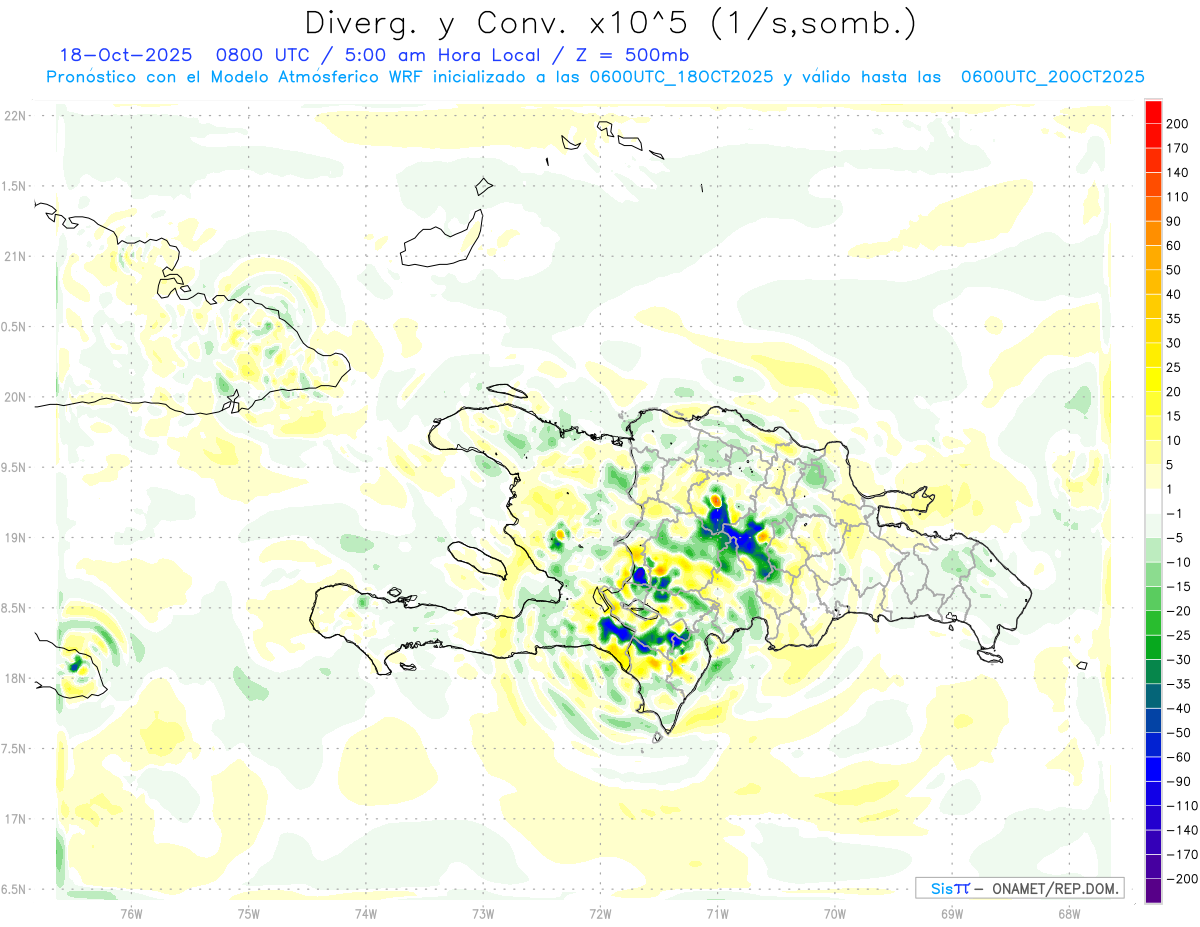Click the colorbar value '-1'
This screenshot has width=1200, height=927.
pyautogui.click(x=1175, y=514)
